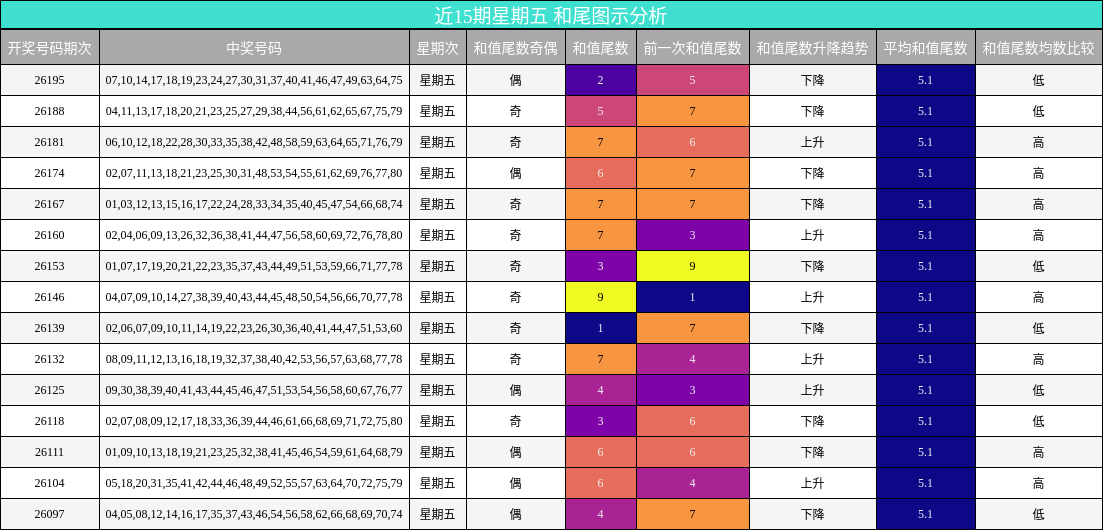Select draw period 26195
Image resolution: width=1103 pixels, height=530 pixels.
coord(50,80)
